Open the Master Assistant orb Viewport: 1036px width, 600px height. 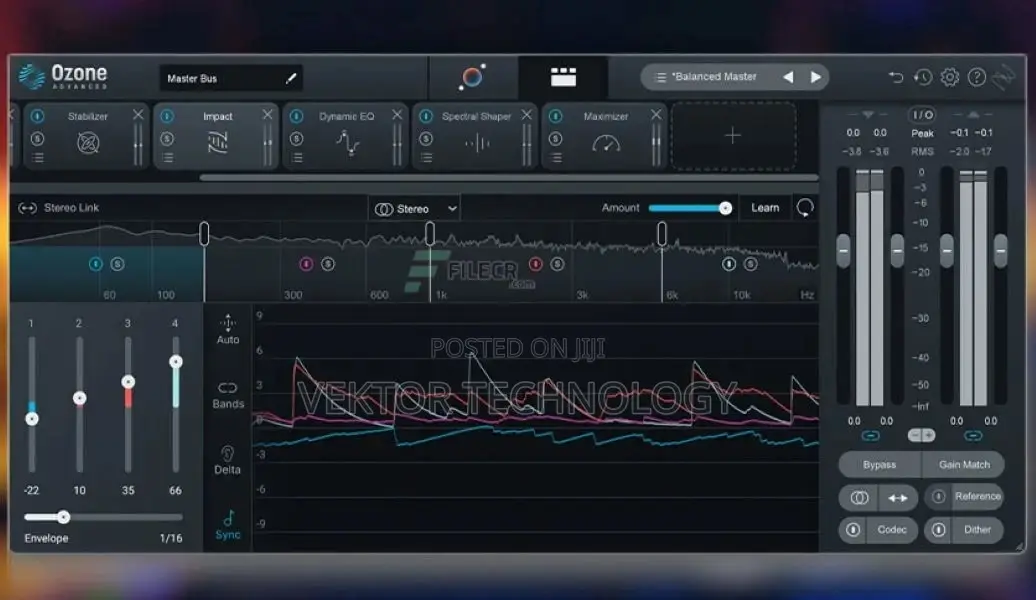[x=472, y=77]
